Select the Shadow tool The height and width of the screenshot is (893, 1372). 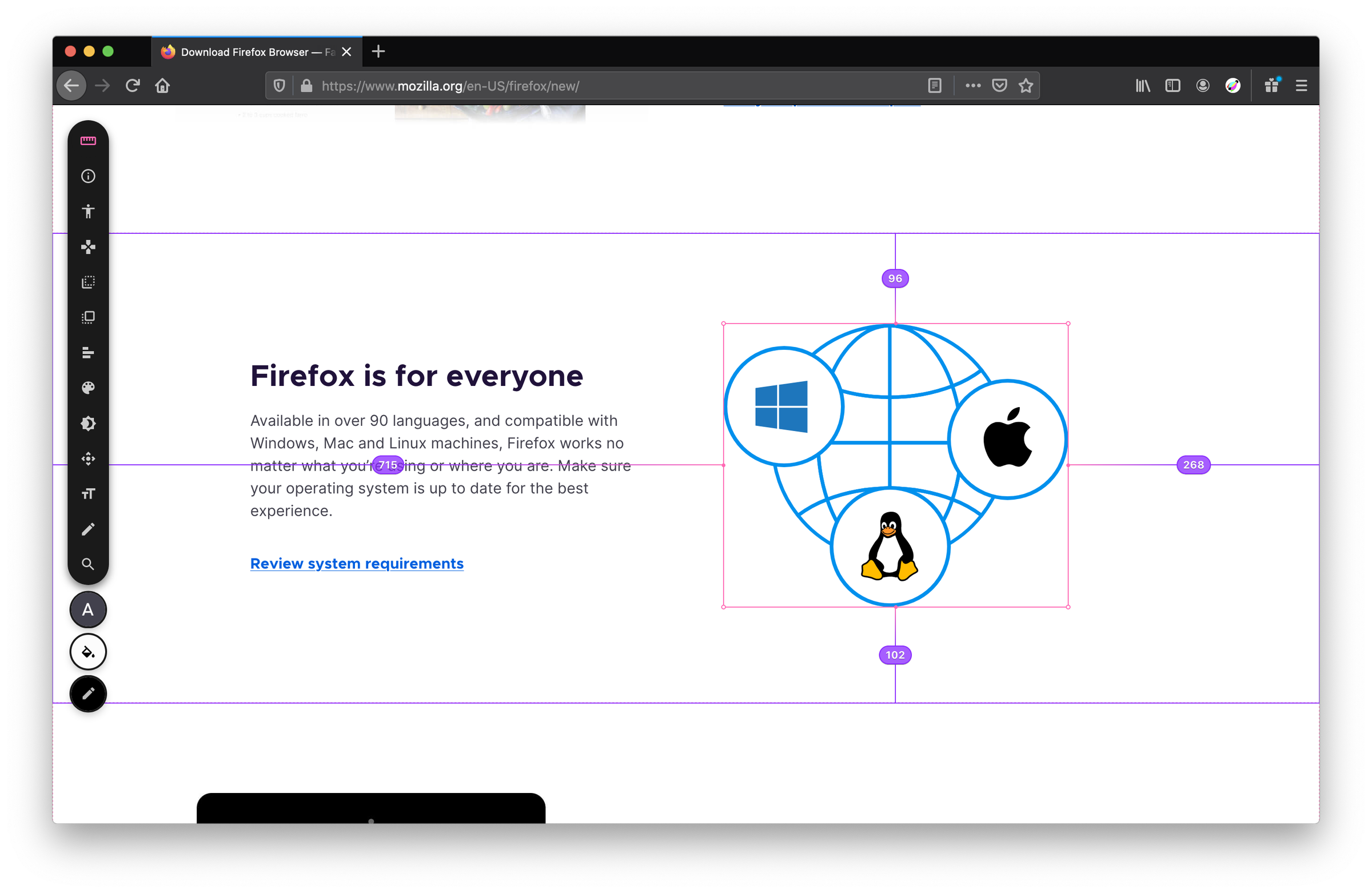[x=88, y=423]
